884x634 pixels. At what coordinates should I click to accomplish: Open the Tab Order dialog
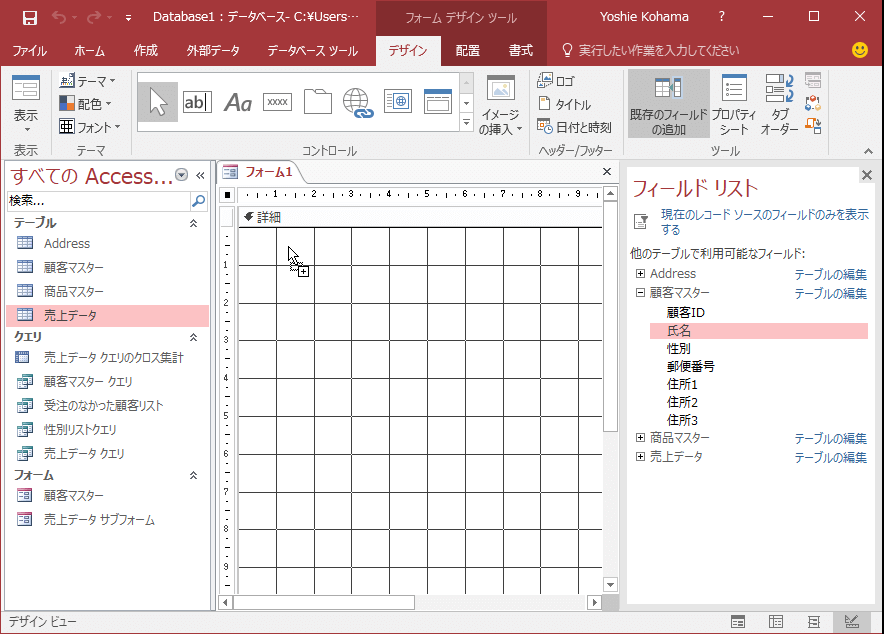coord(779,104)
